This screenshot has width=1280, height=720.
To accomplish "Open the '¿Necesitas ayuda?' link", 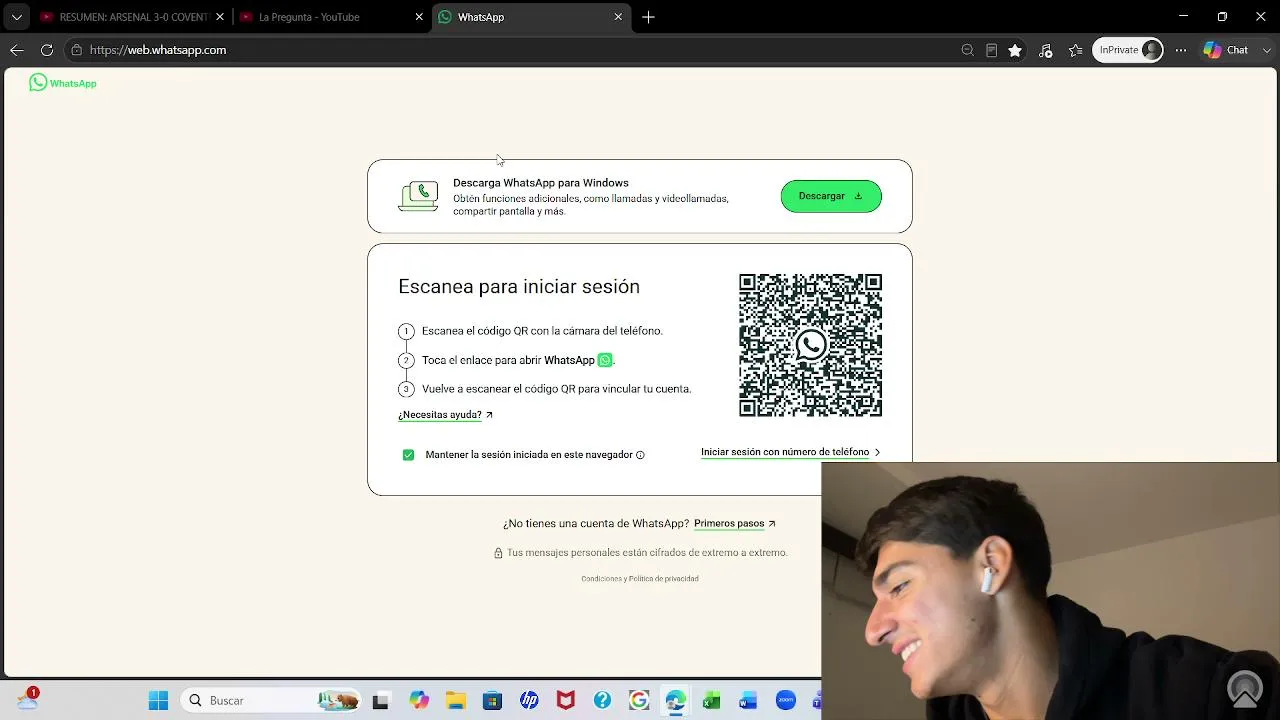I will pos(445,415).
